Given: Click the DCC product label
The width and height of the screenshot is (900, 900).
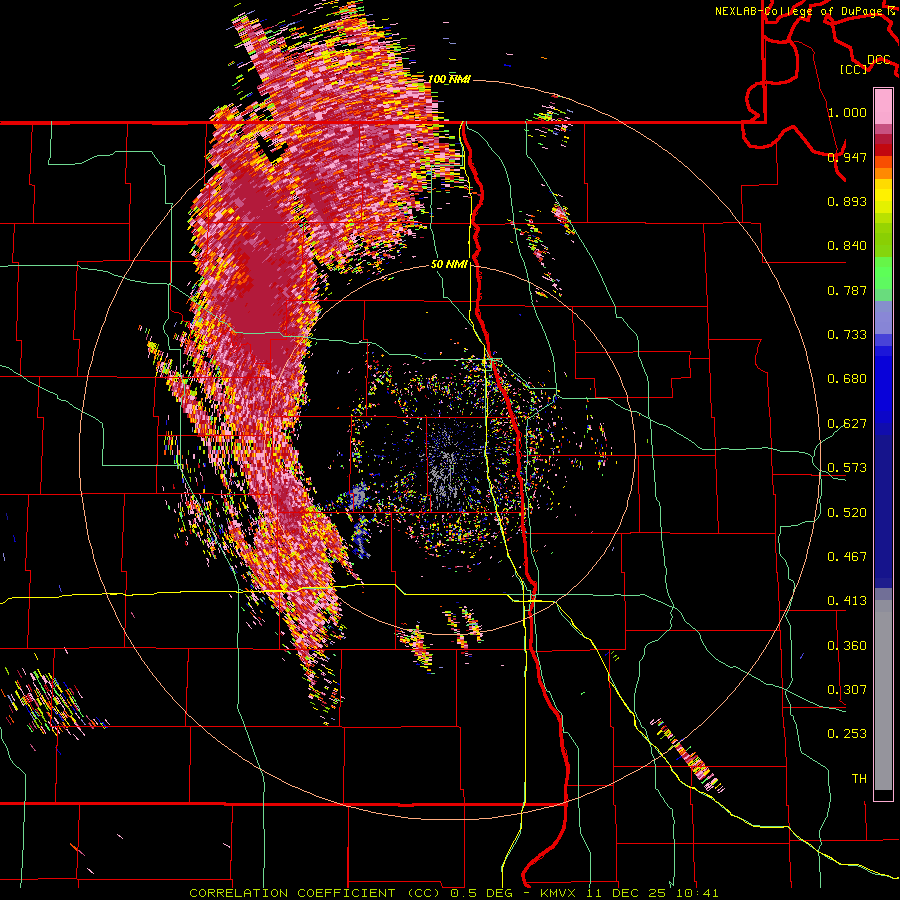Looking at the screenshot, I should (x=879, y=60).
